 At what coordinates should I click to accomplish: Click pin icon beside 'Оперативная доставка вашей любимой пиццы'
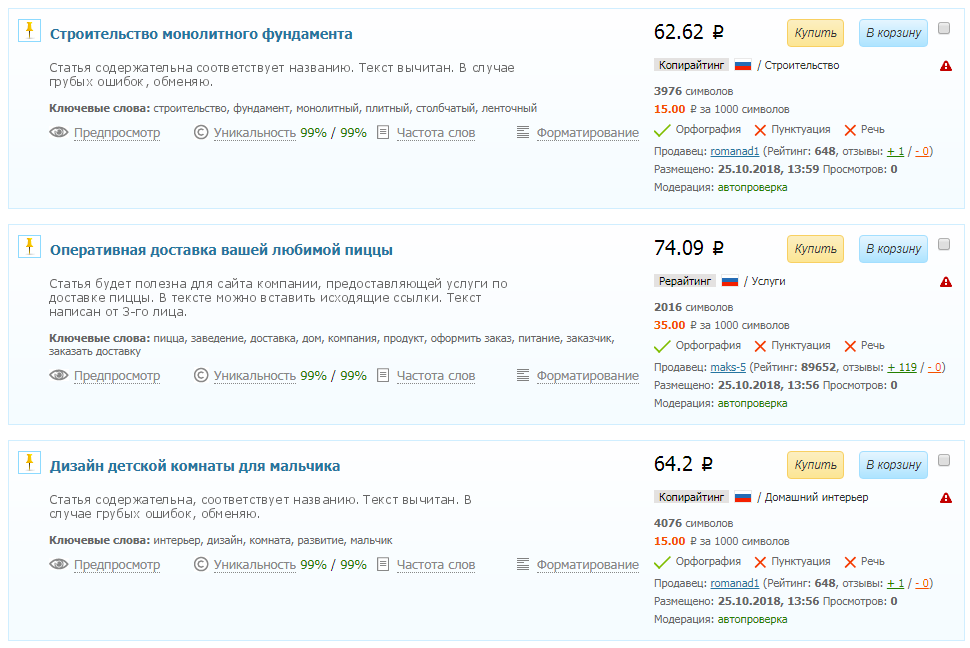[29, 246]
